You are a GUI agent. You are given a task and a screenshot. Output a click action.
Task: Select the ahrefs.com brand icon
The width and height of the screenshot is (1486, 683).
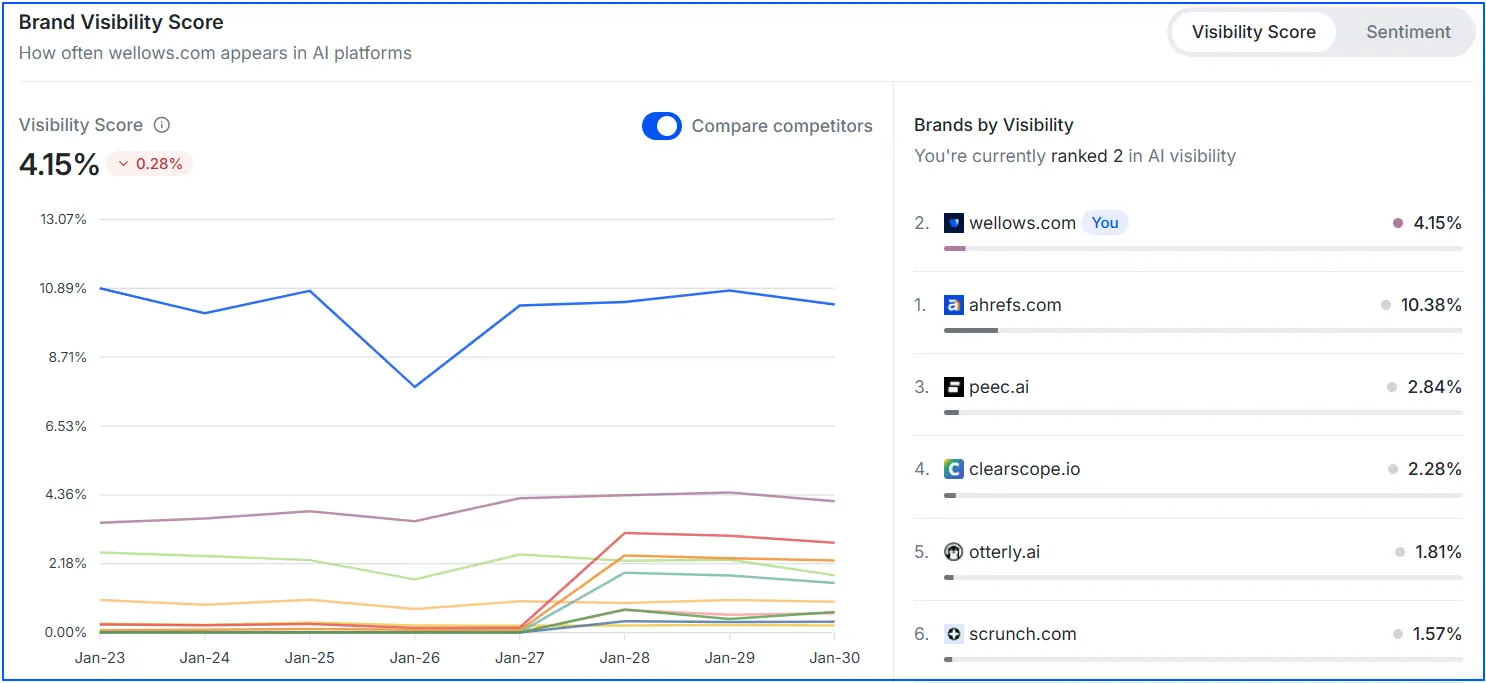click(x=953, y=304)
